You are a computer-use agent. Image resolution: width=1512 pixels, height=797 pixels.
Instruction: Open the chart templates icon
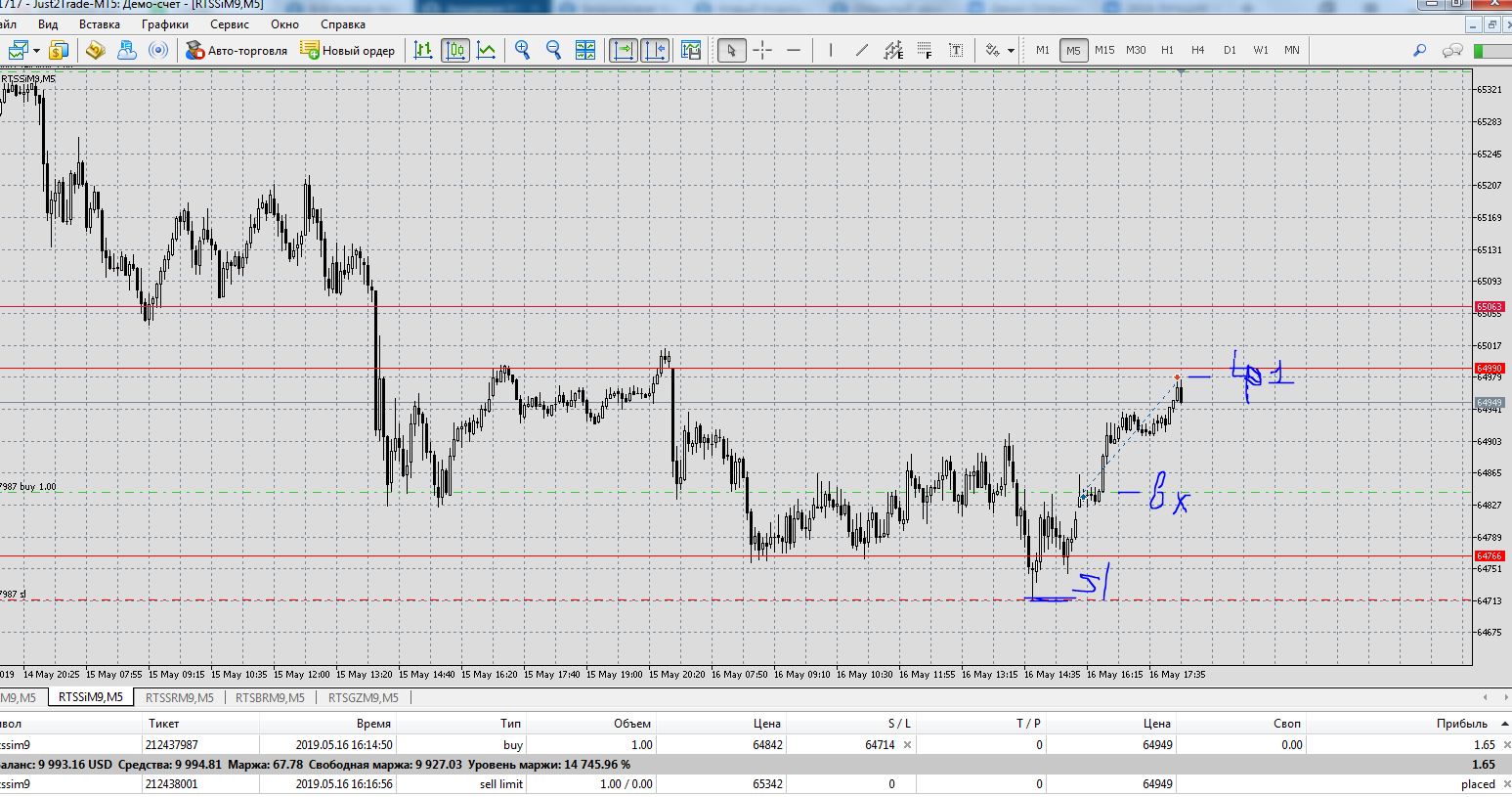691,50
